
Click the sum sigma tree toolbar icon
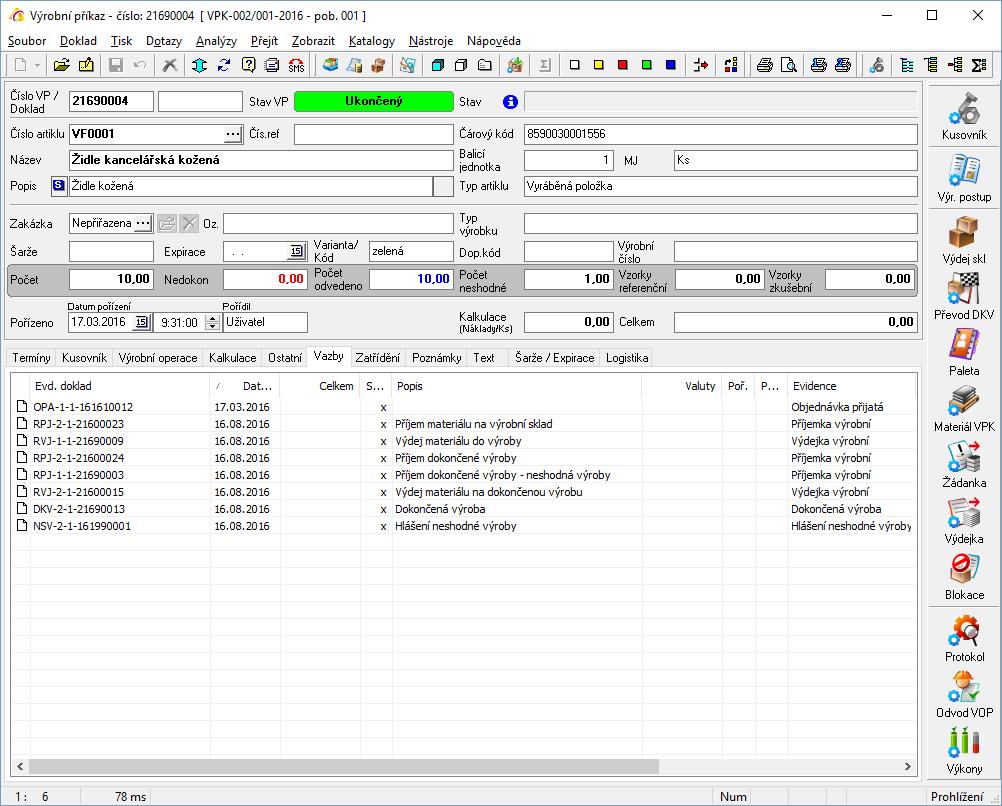979,65
